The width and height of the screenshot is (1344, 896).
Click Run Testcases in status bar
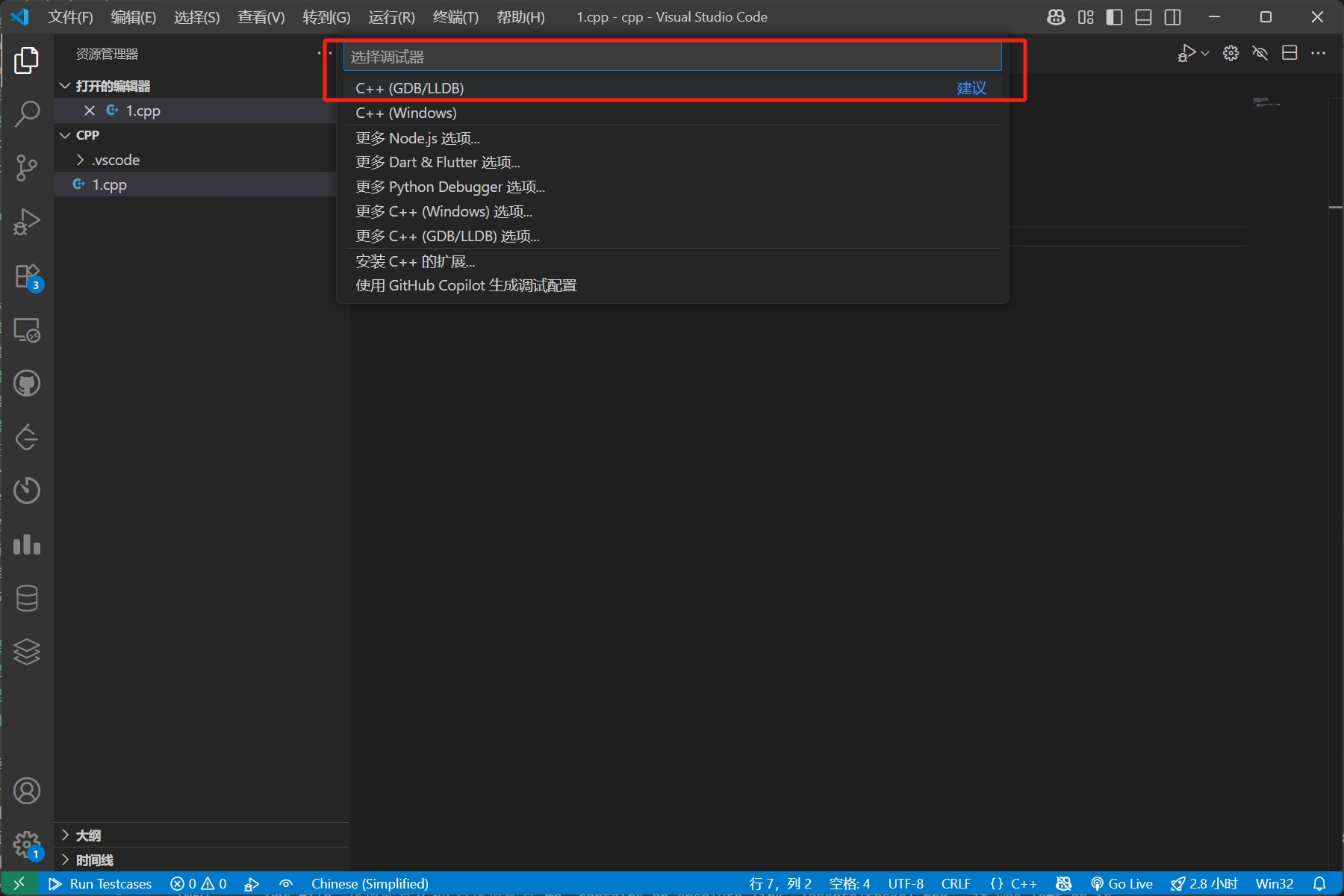coord(101,884)
